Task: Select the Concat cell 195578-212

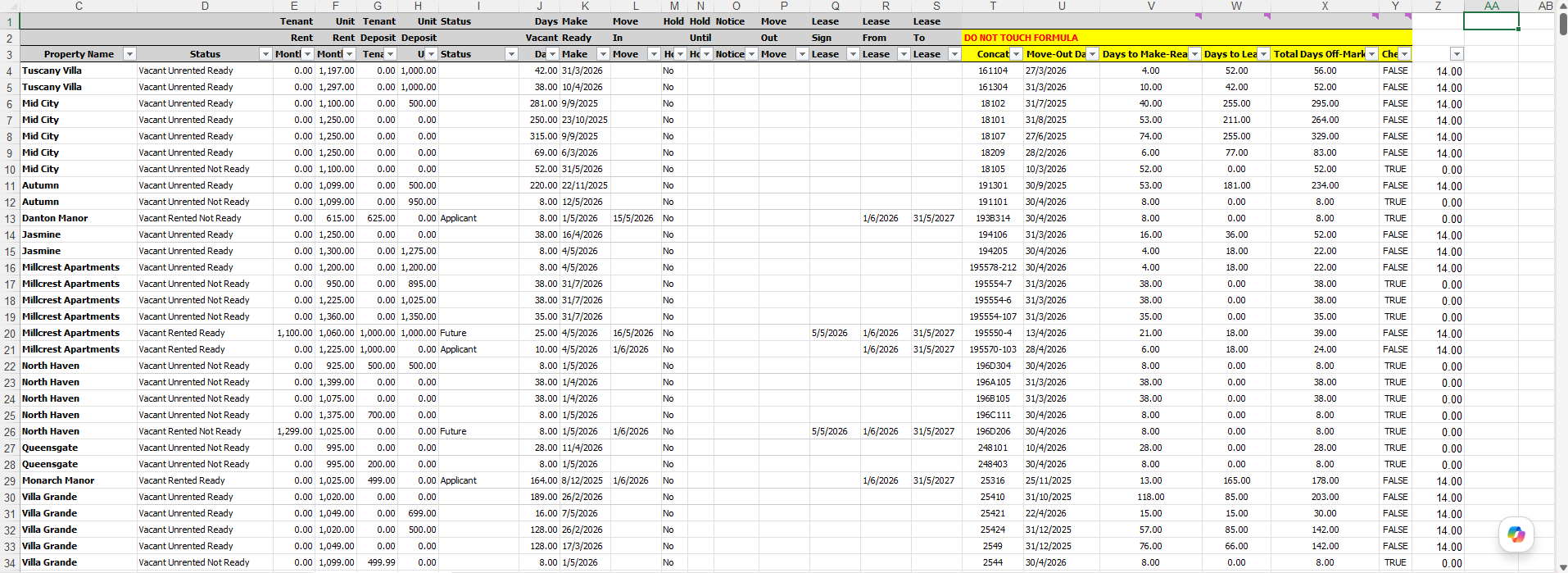Action: 993,267
